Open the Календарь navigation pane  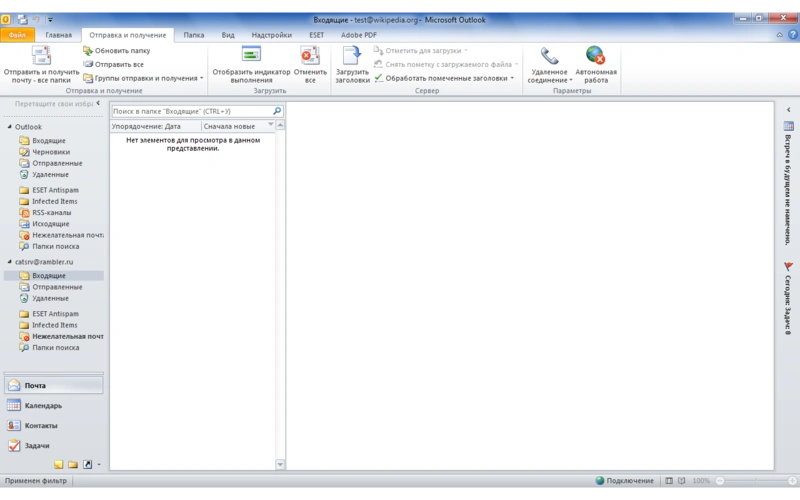click(54, 405)
